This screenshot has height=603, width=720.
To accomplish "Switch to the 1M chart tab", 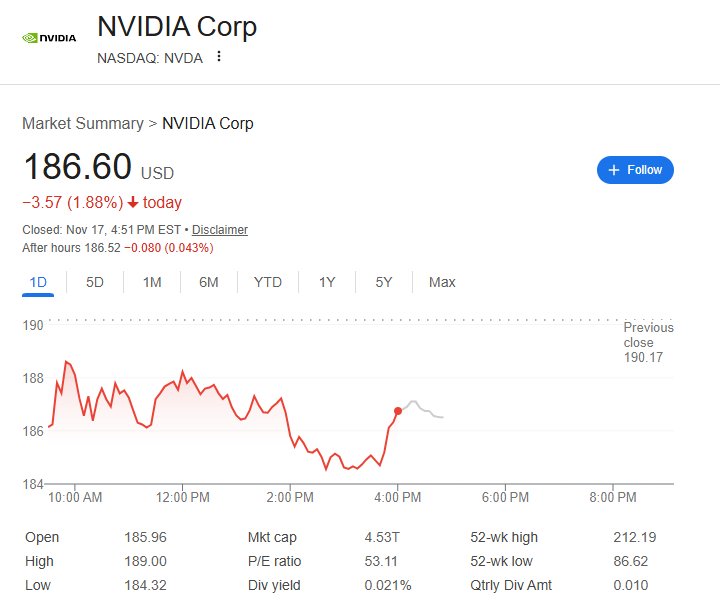I will pyautogui.click(x=152, y=282).
